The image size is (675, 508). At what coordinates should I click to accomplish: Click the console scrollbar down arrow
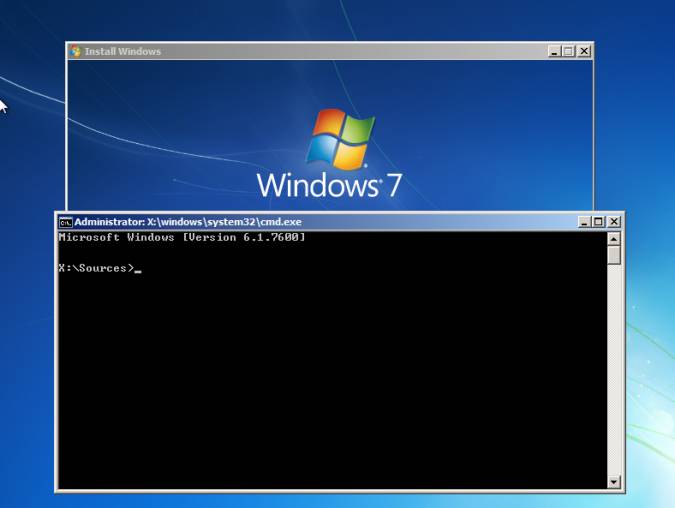click(x=614, y=482)
